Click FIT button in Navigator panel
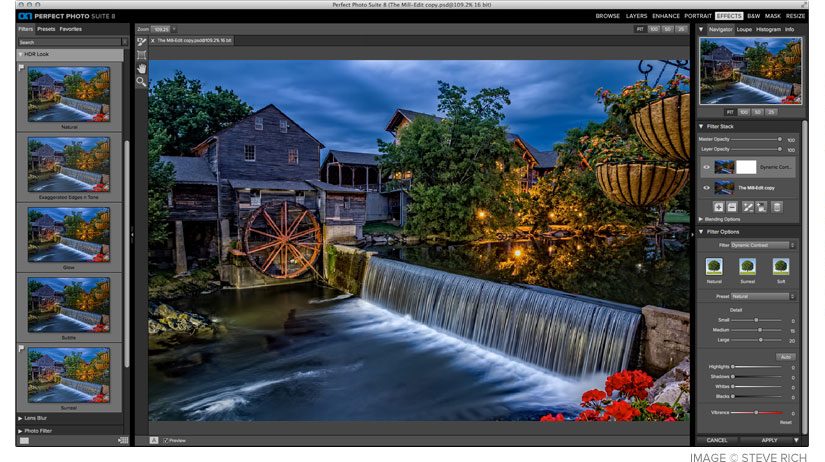The width and height of the screenshot is (825, 462). pos(730,112)
